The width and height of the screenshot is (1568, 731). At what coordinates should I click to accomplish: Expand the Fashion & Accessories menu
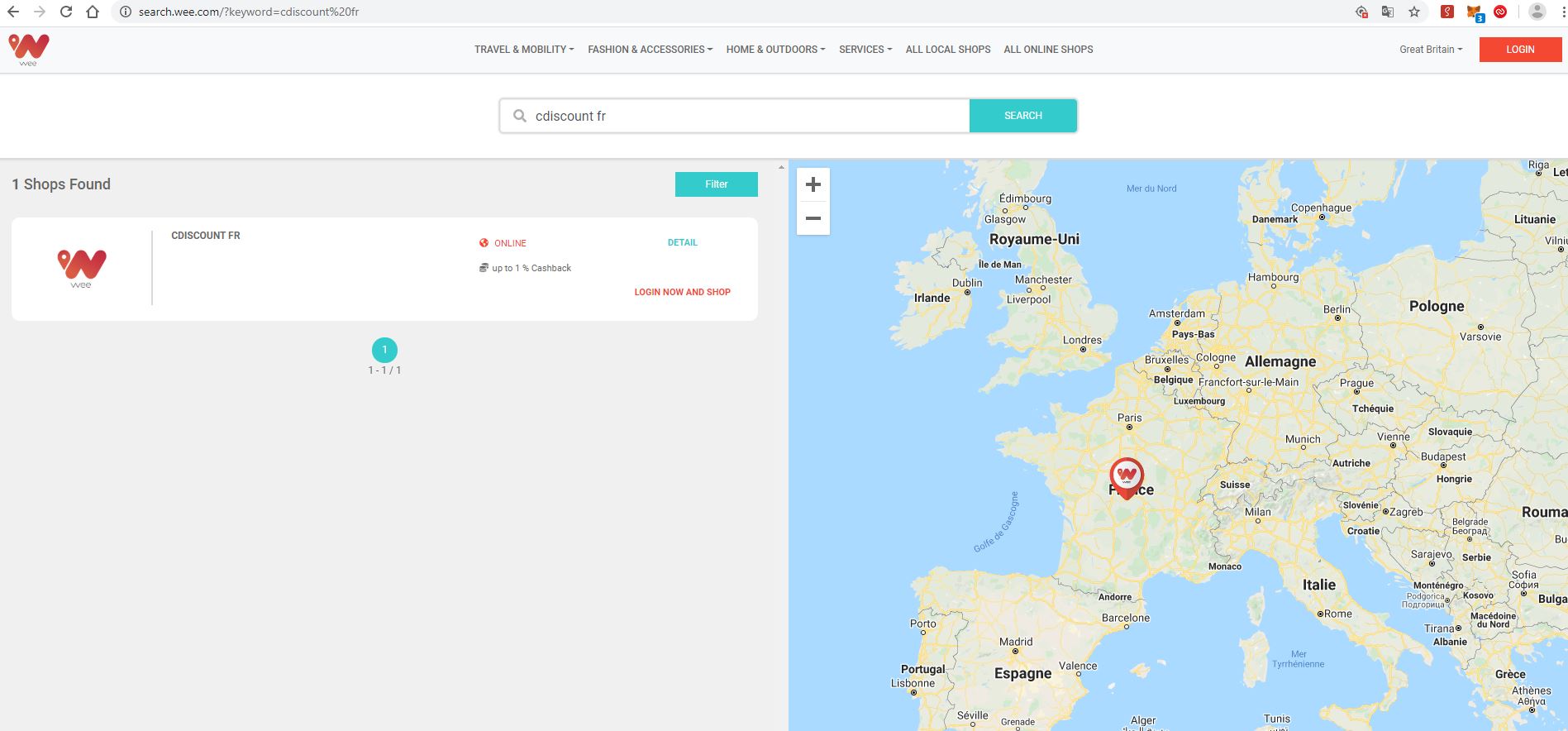(650, 50)
